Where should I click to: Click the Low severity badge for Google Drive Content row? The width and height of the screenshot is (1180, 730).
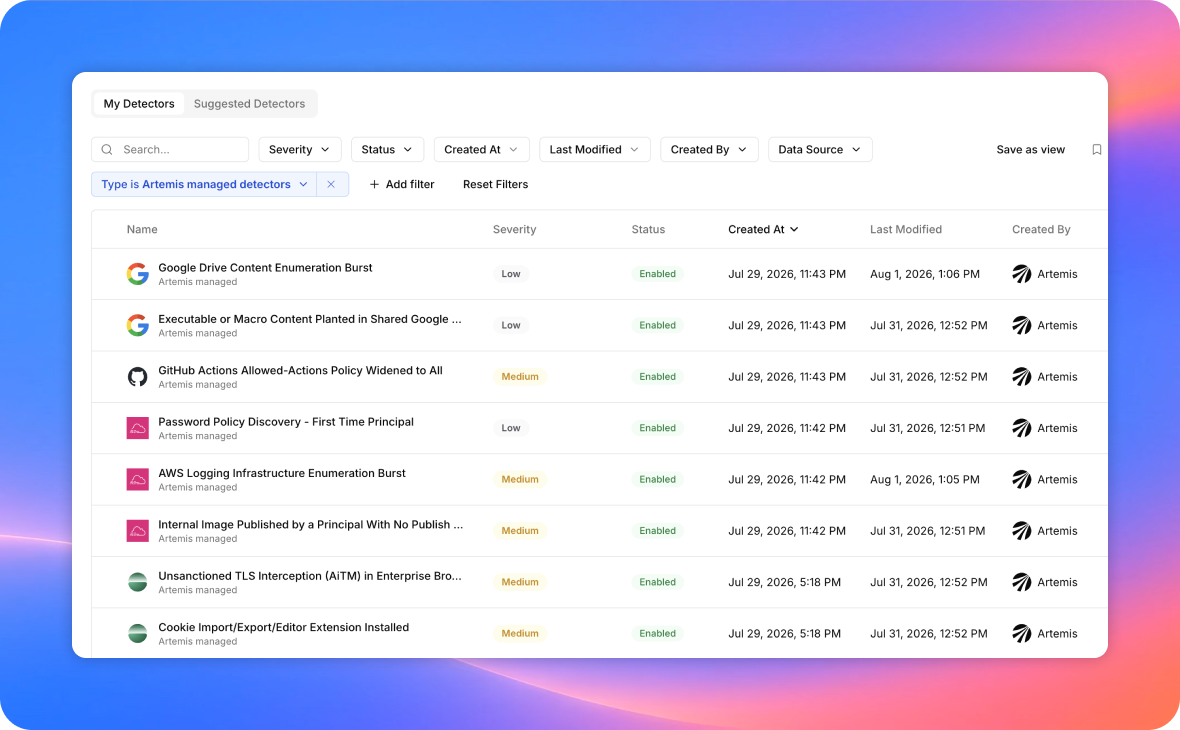pos(511,274)
